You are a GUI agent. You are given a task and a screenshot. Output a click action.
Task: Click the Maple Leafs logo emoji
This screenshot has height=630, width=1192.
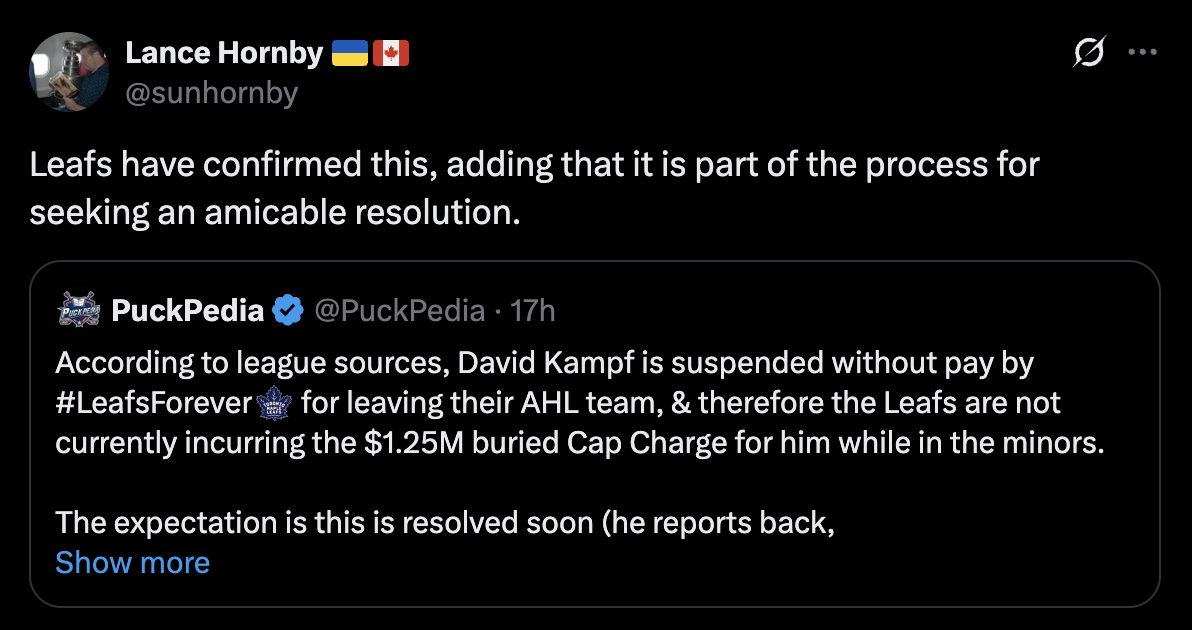click(x=273, y=403)
